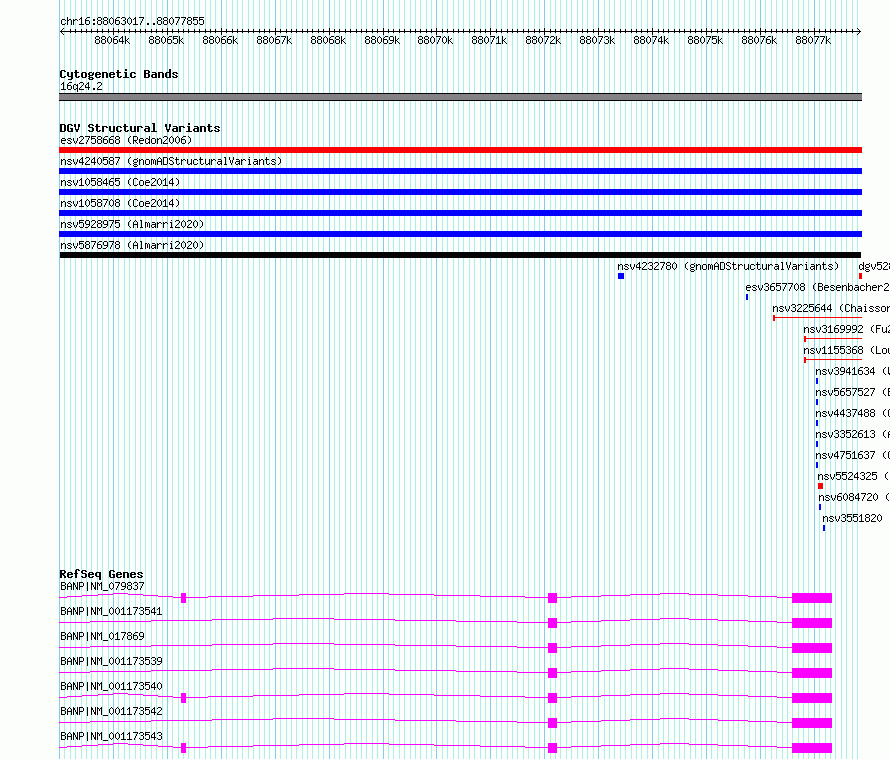Click the small first exon of BANP|NM_079837

pyautogui.click(x=183, y=598)
